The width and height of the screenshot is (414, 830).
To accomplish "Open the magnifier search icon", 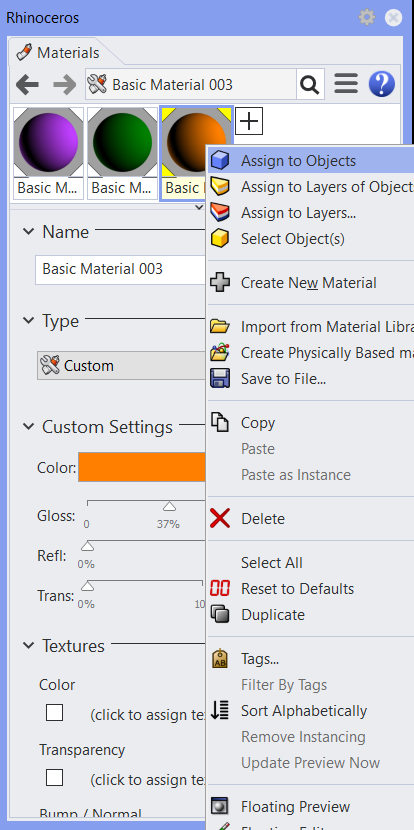I will pos(310,84).
